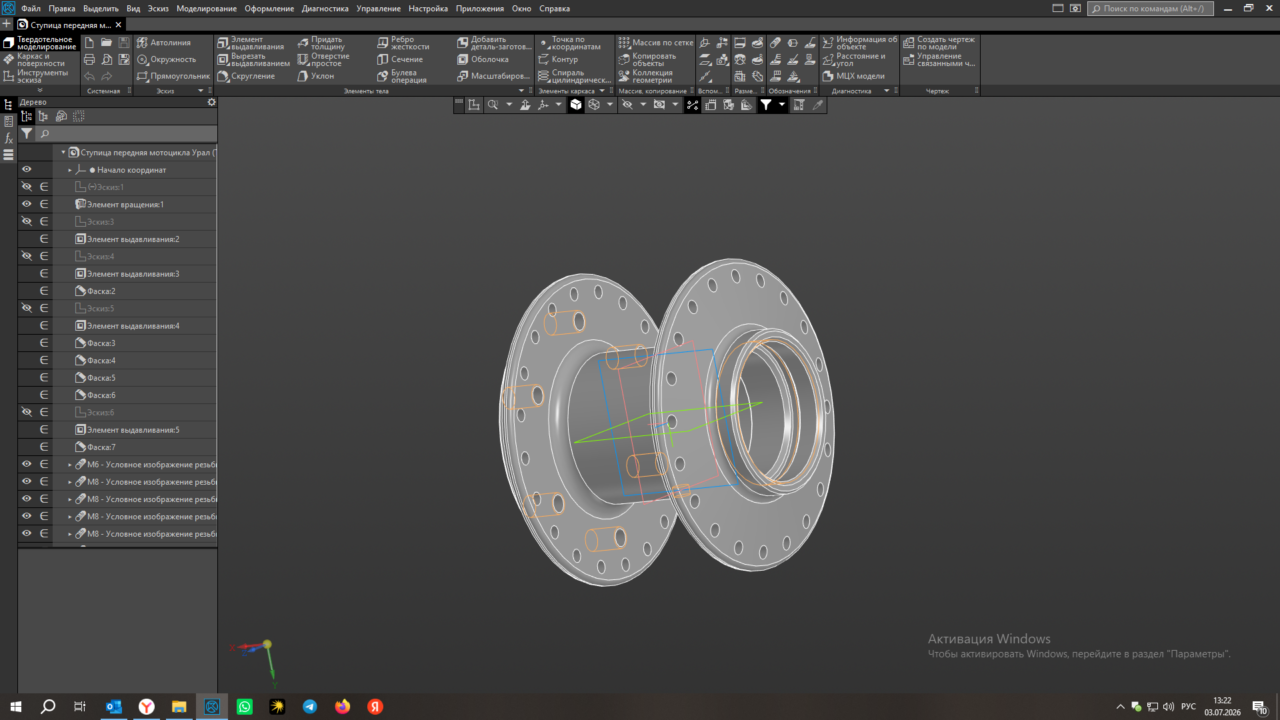
Task: Select the Массив по сетке tool
Action: point(655,43)
